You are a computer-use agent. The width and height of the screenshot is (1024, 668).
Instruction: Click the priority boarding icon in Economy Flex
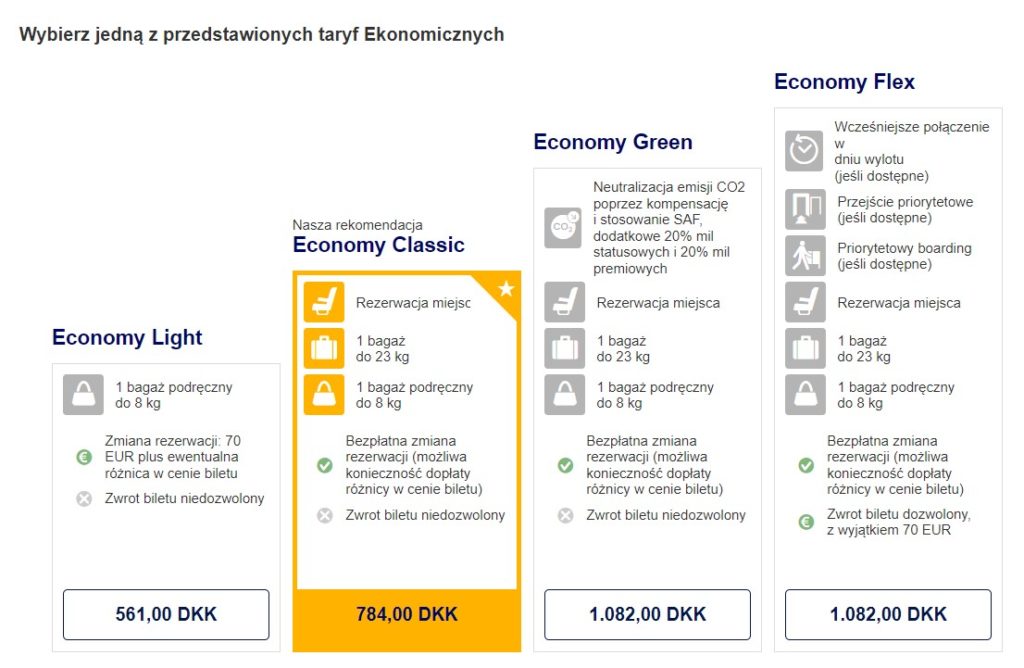point(805,255)
